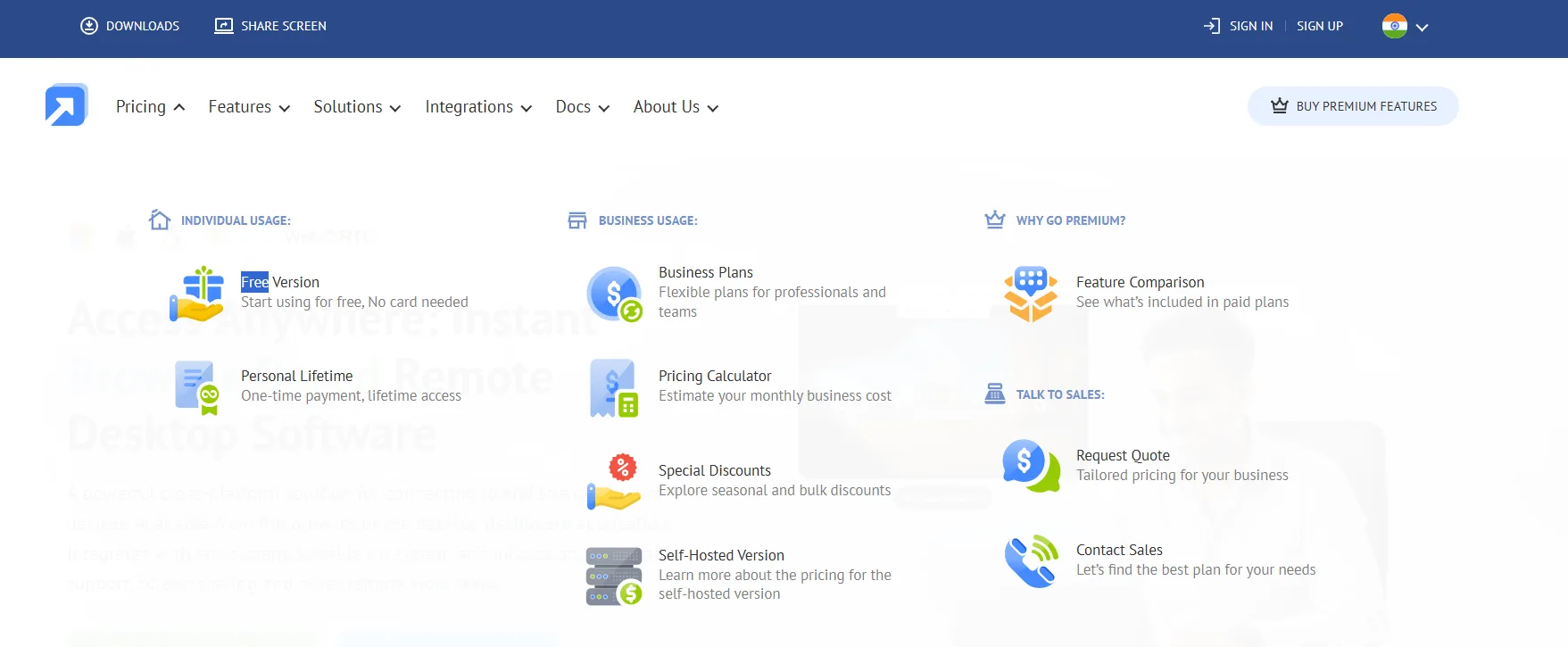This screenshot has width=1568, height=647.
Task: Open the Free Version title link
Action: 280,282
